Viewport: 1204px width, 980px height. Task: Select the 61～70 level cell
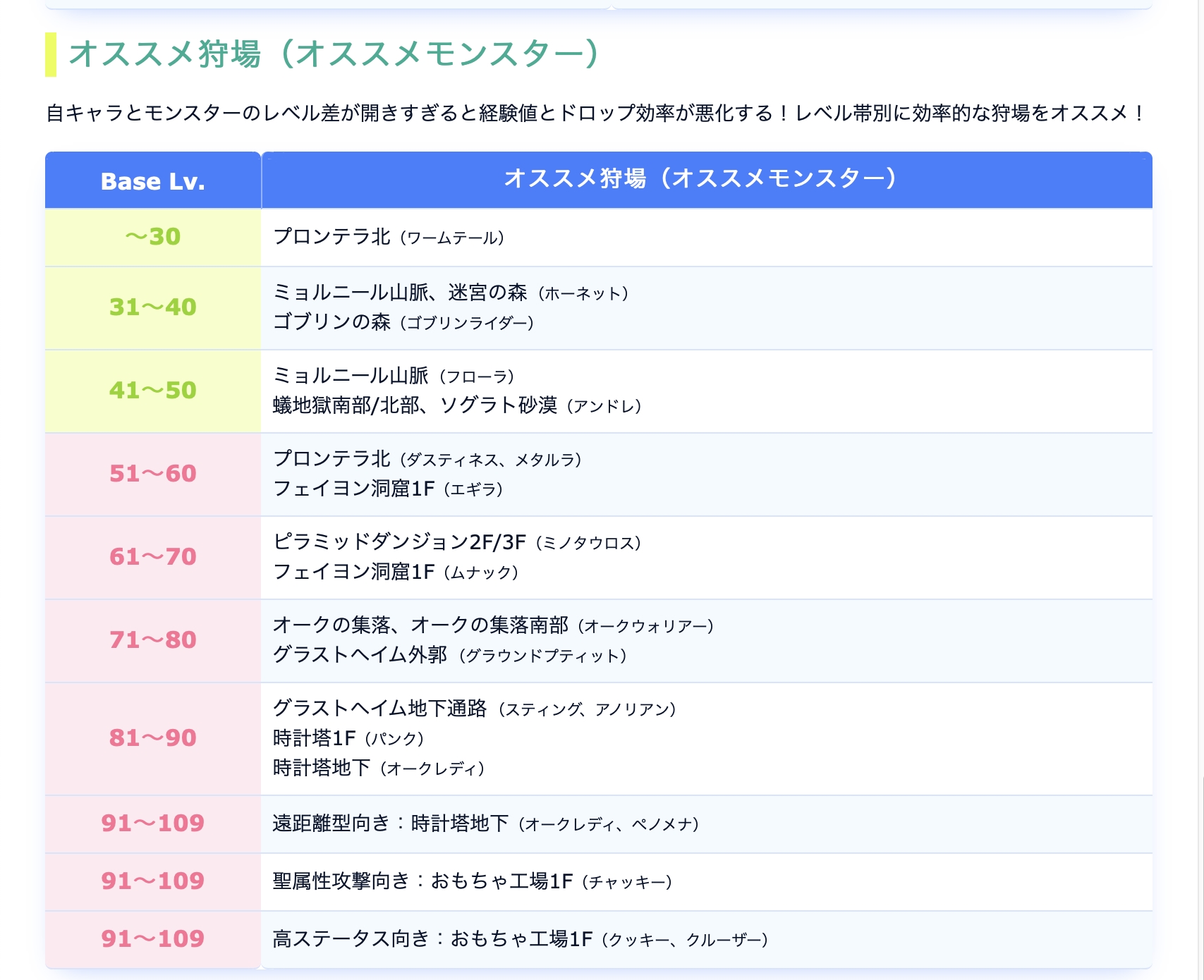pyautogui.click(x=153, y=557)
